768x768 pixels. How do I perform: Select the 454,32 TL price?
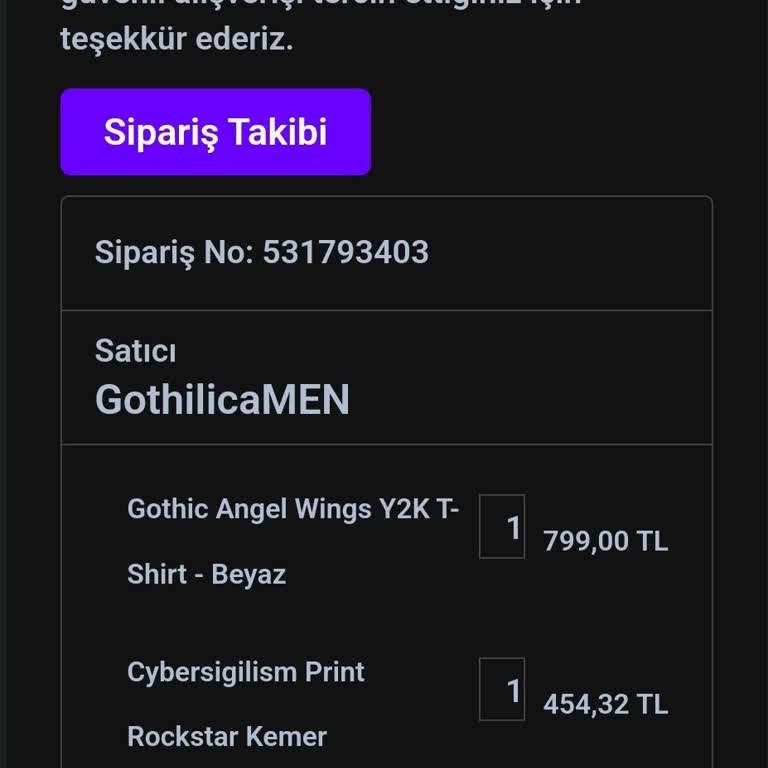[x=605, y=704]
